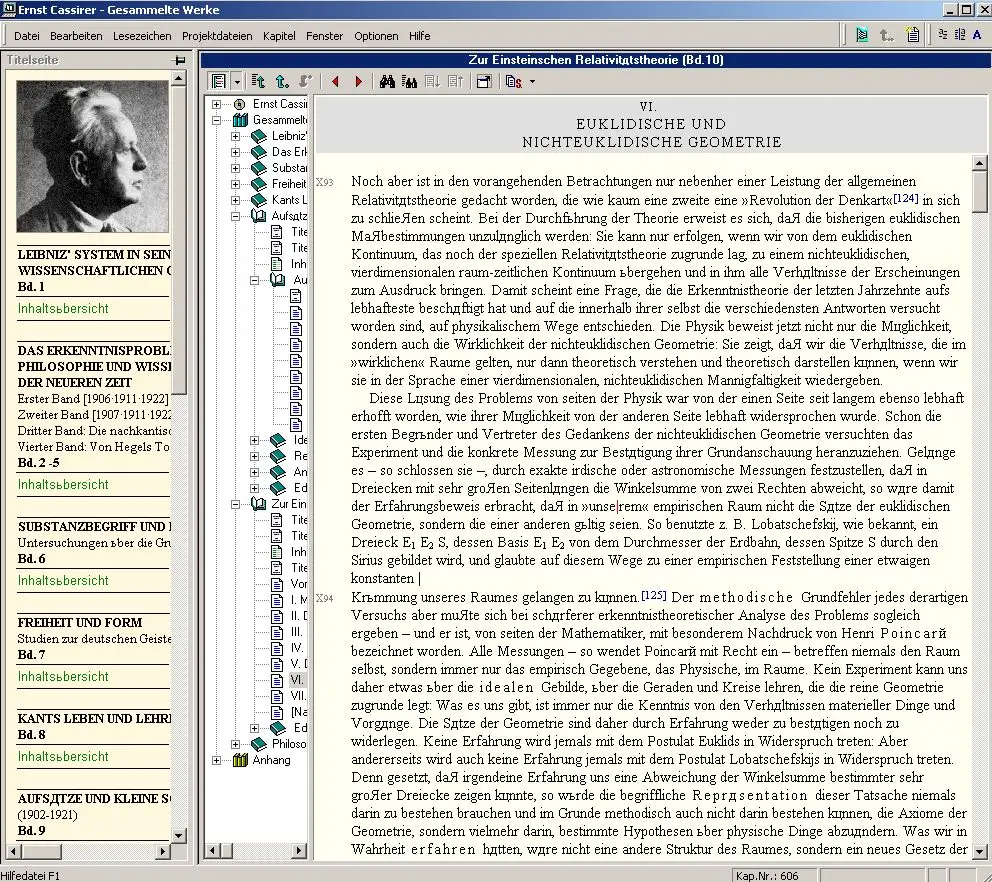Select chapter IV. in the tree
The height and width of the screenshot is (882, 992).
297,648
